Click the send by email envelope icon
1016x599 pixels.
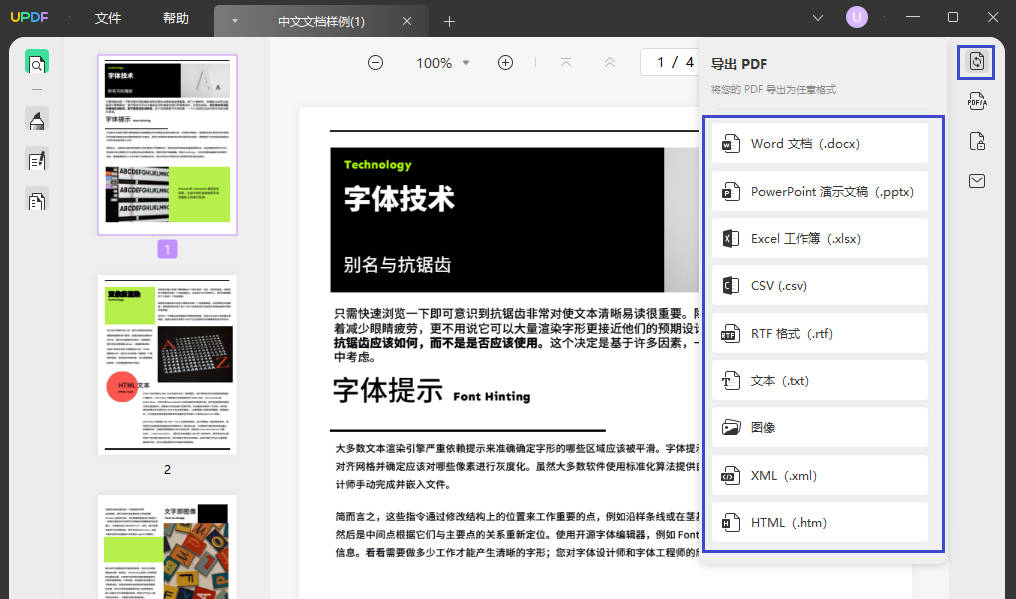(976, 181)
